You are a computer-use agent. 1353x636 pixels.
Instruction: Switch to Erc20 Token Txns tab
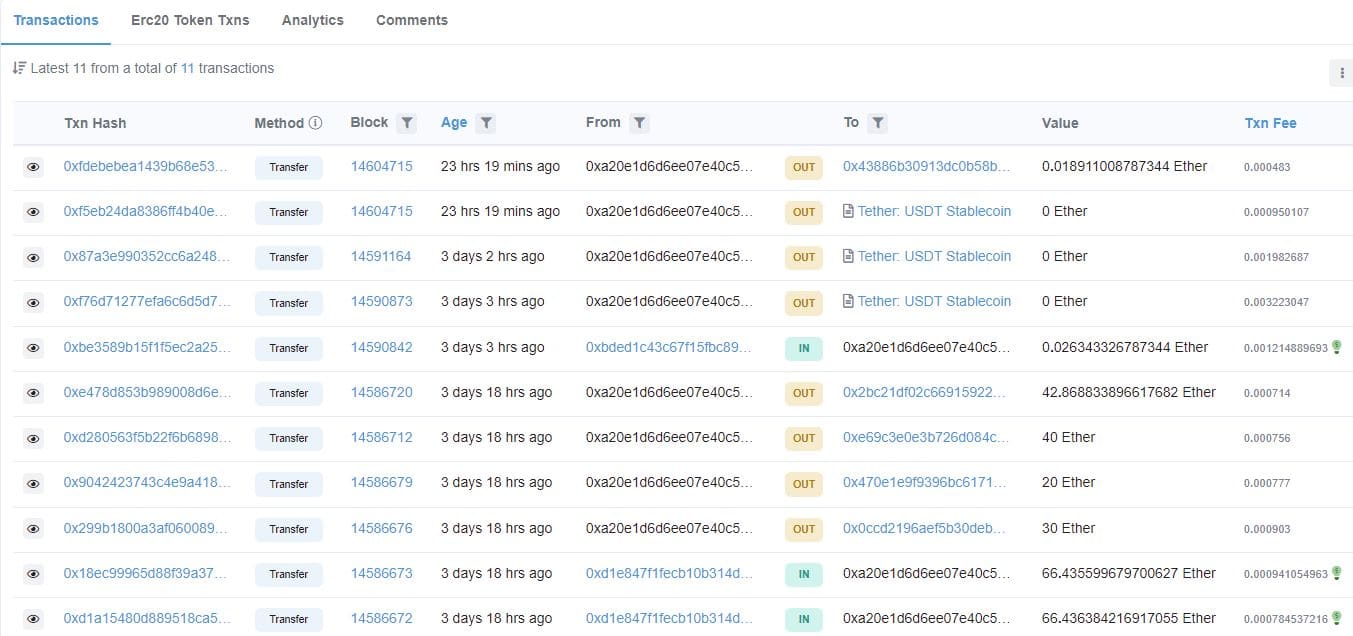coord(190,20)
